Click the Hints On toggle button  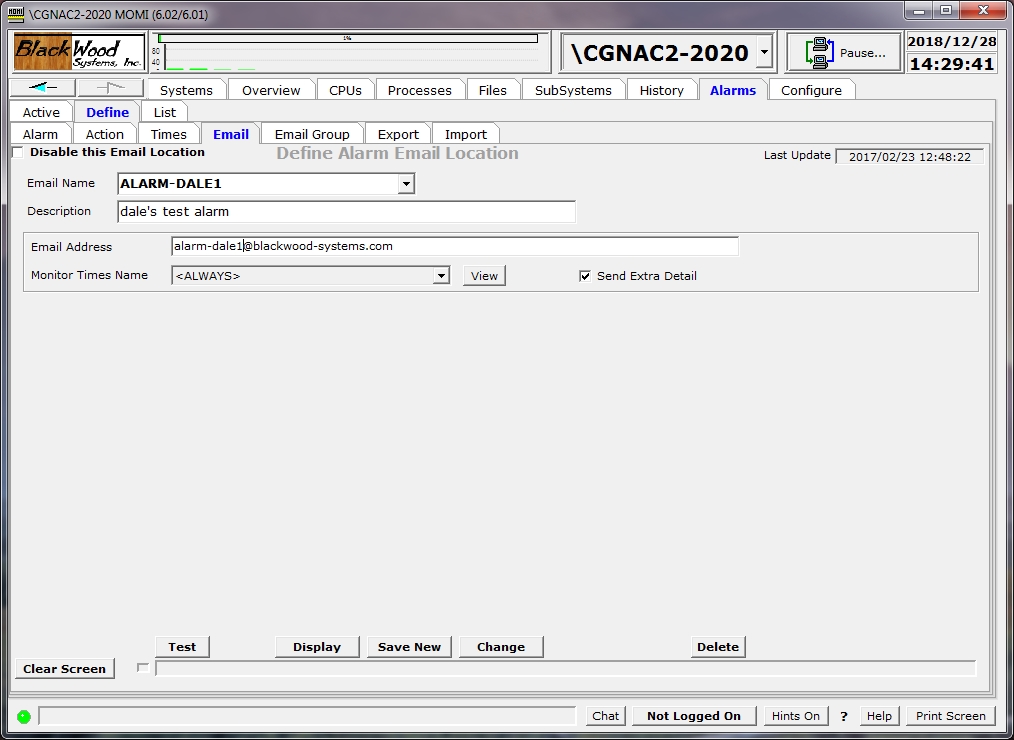[x=796, y=716]
